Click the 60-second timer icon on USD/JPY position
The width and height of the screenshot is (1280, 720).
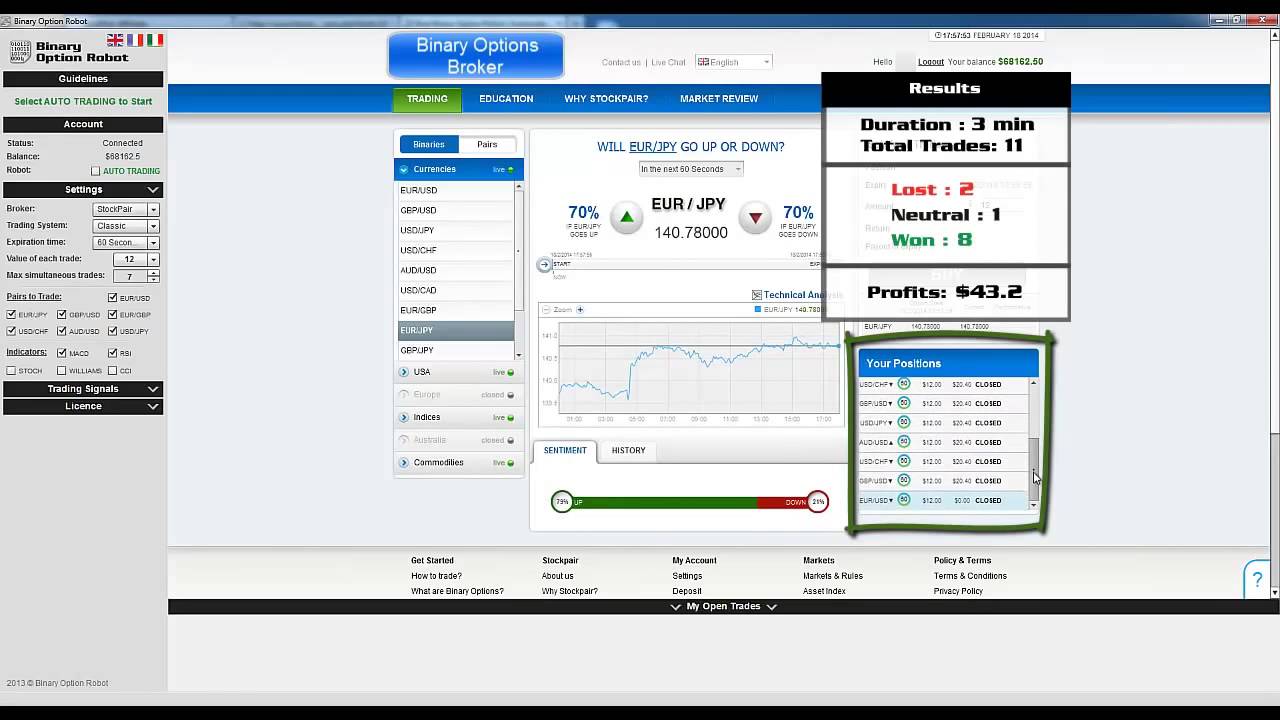click(904, 422)
